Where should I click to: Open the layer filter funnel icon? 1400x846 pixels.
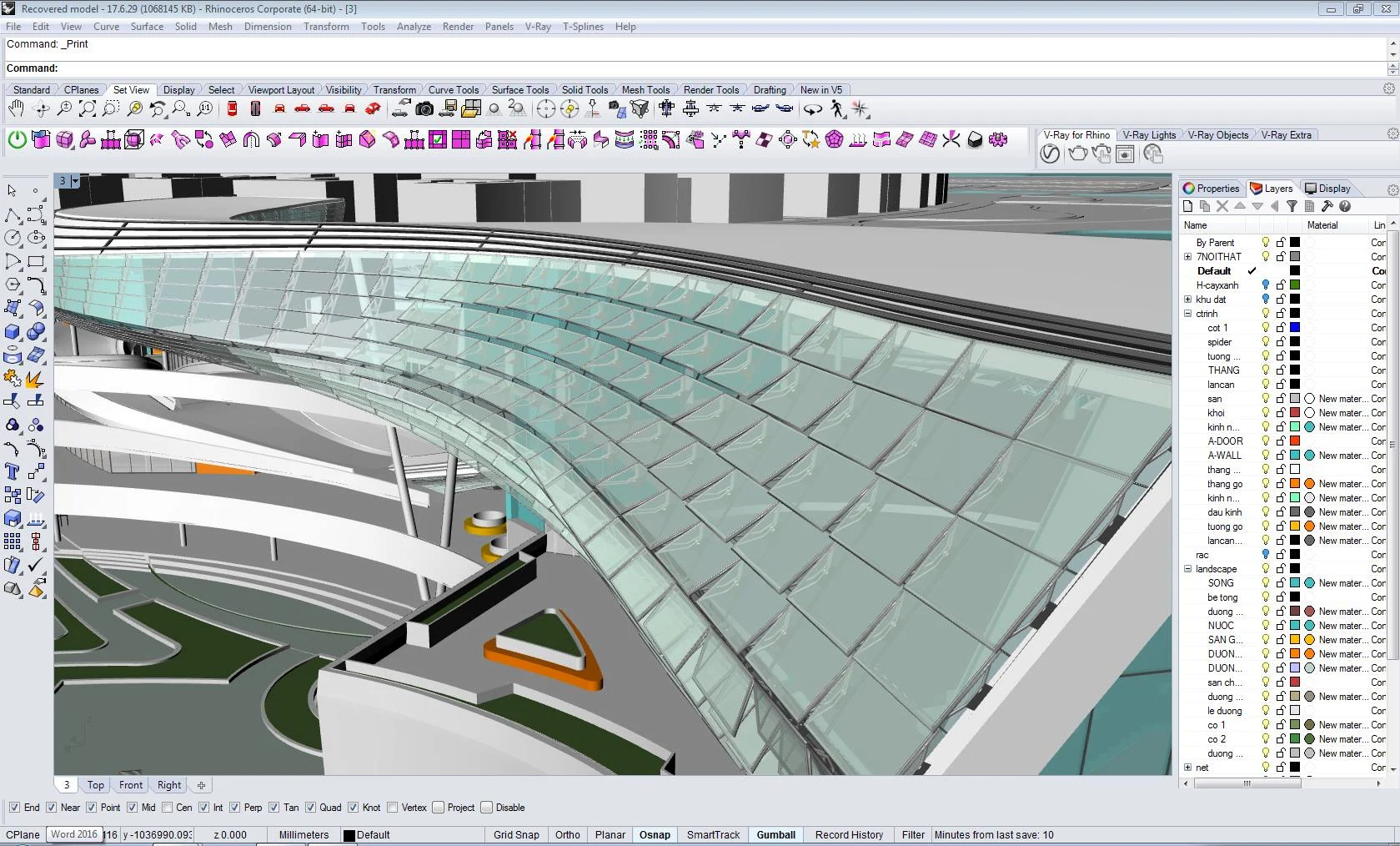[1292, 206]
